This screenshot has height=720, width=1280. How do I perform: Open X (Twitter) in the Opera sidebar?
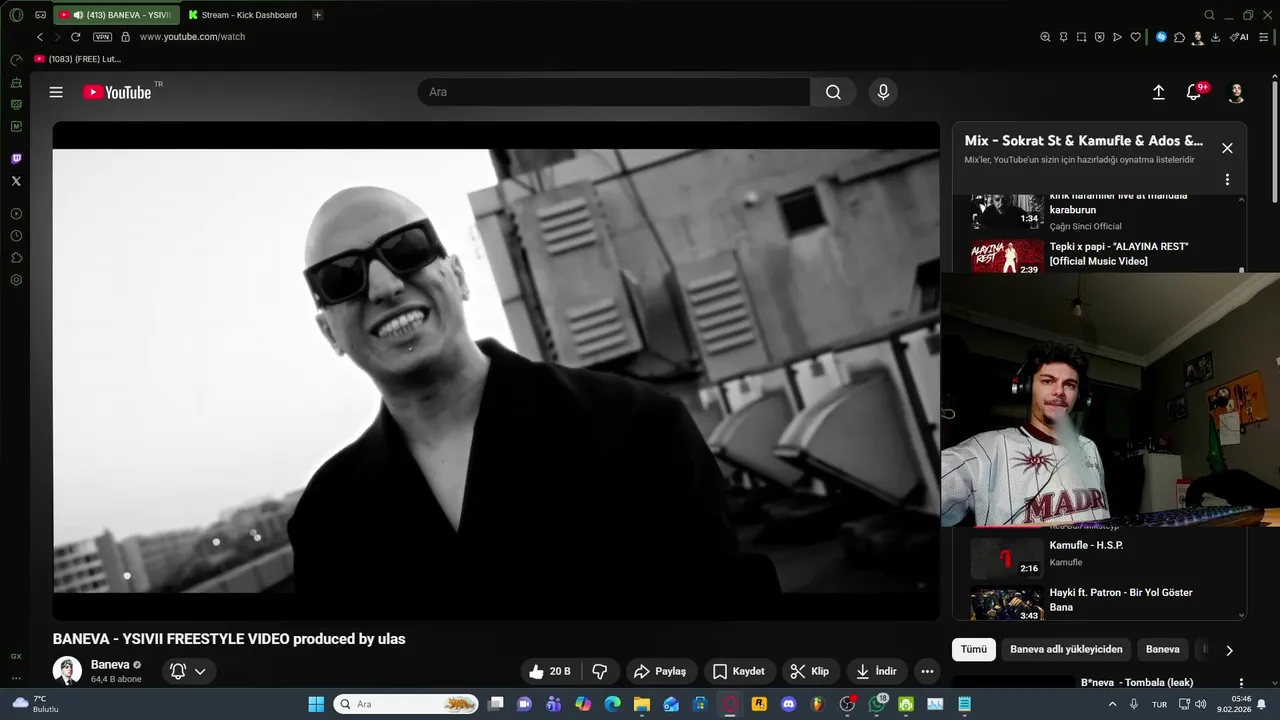[16, 181]
